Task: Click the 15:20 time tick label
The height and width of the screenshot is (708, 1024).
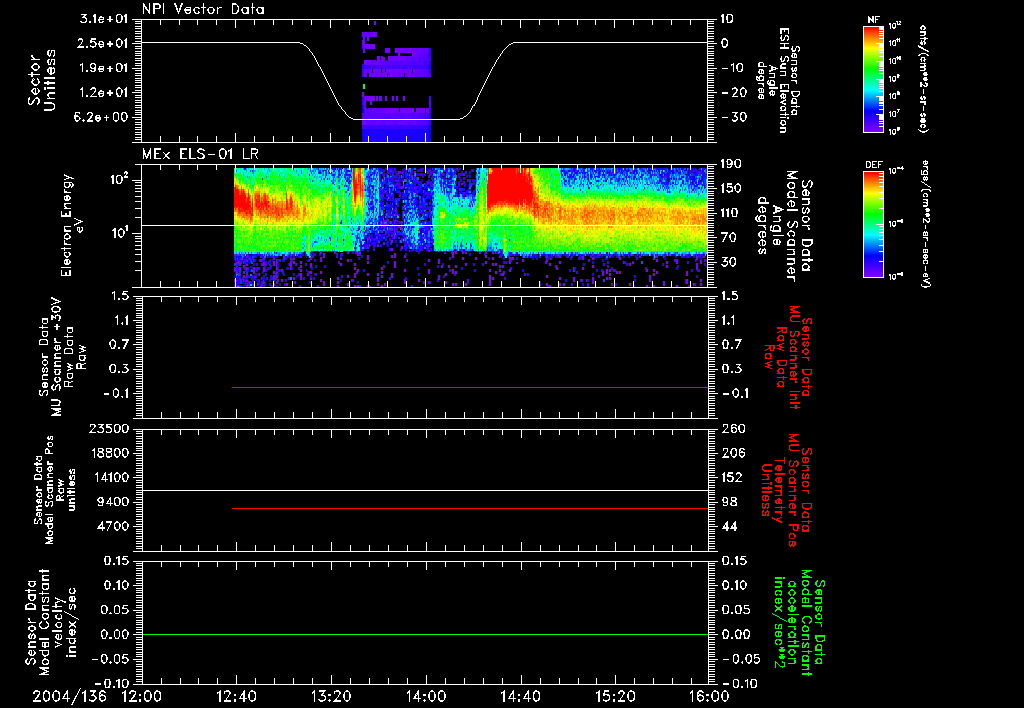Action: pos(615,696)
